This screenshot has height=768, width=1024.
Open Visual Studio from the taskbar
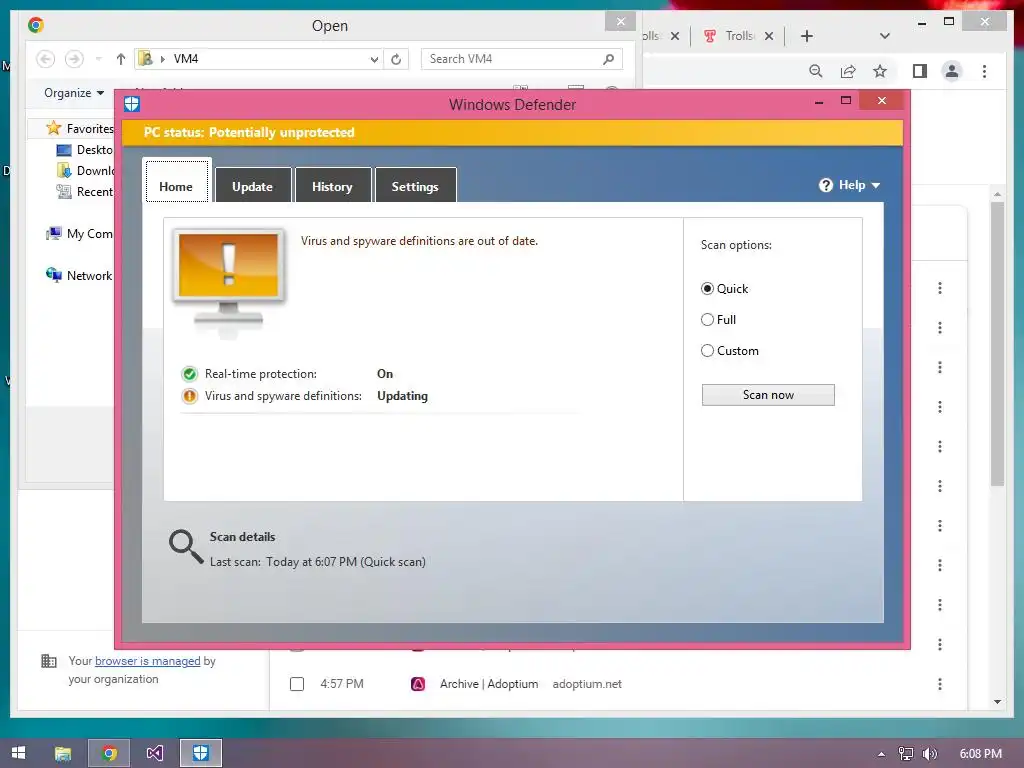155,753
